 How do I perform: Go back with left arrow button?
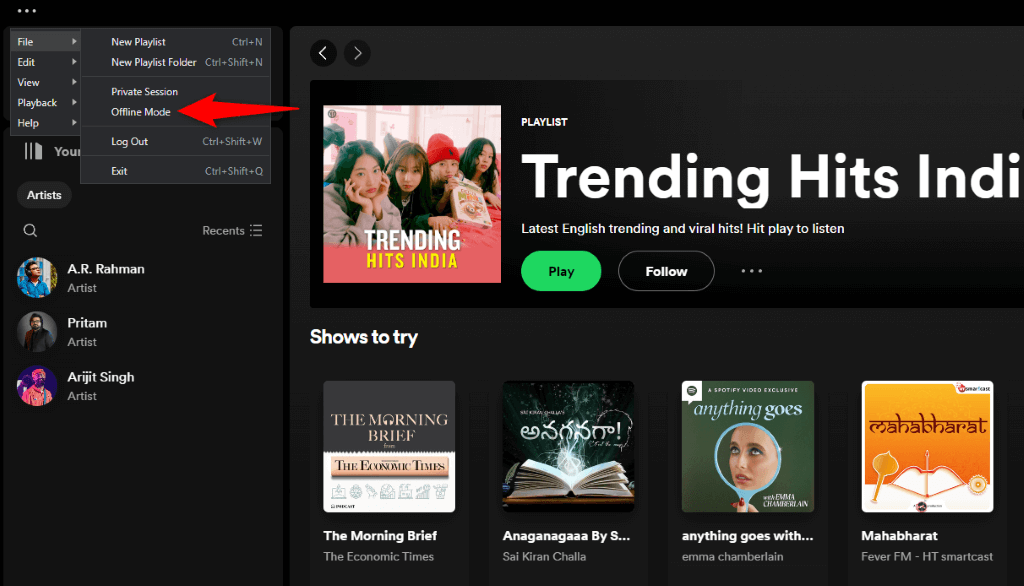[x=323, y=53]
